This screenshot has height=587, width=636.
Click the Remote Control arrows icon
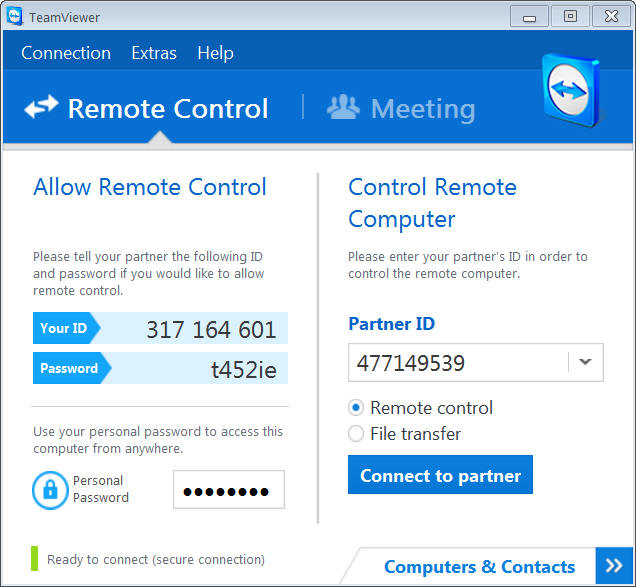(41, 107)
